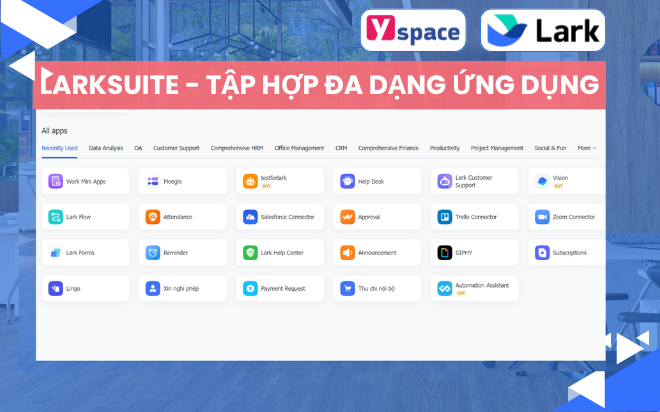Launch the Thu chi nội bộ icon
The width and height of the screenshot is (660, 412).
coord(347,289)
